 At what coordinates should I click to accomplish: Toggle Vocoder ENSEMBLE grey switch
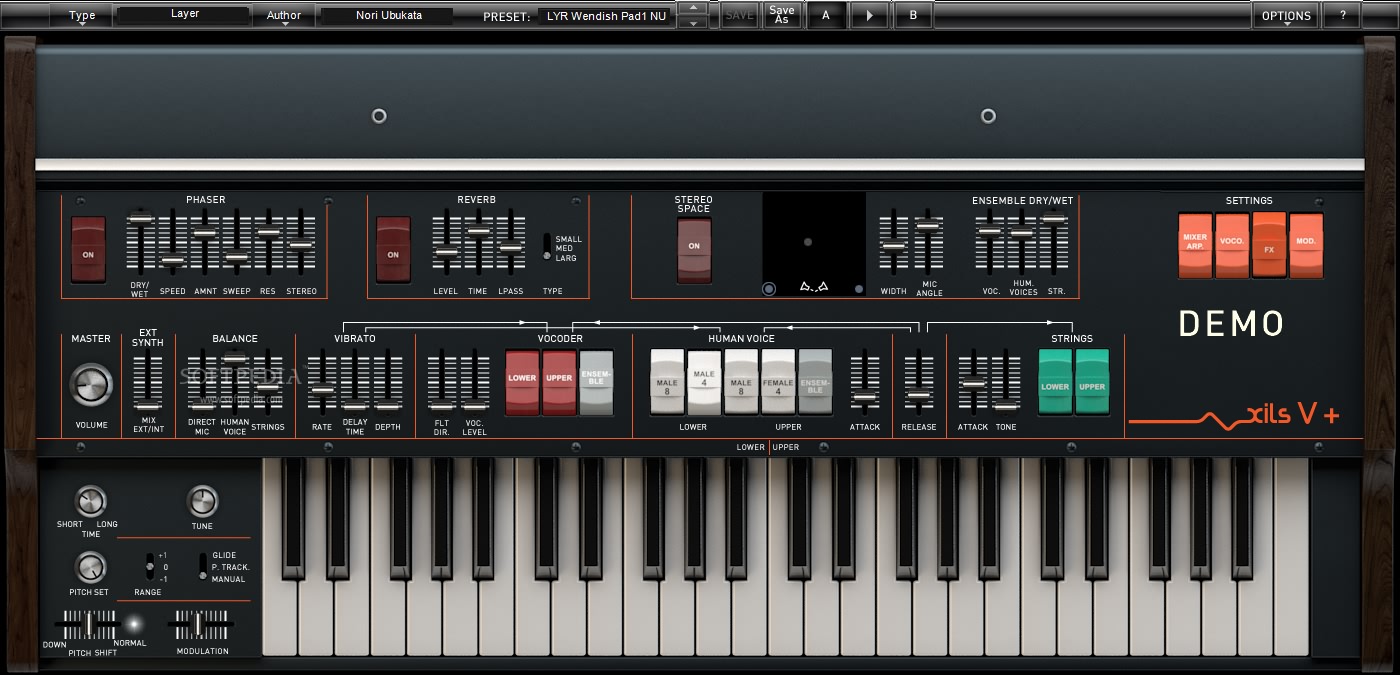(596, 382)
